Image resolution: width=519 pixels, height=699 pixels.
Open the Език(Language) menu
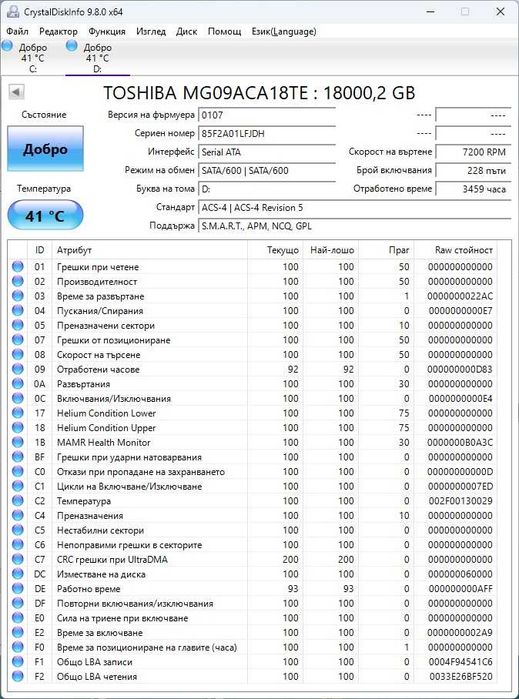point(284,32)
